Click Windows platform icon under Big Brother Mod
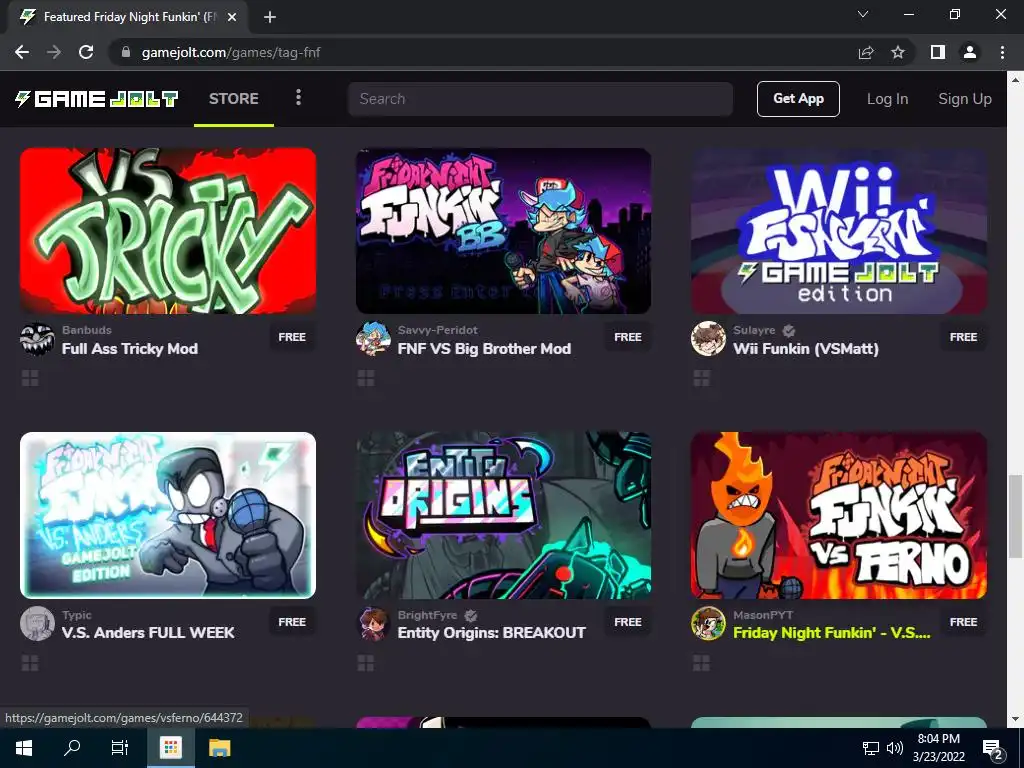Screen dimensions: 1024x768 366,378
